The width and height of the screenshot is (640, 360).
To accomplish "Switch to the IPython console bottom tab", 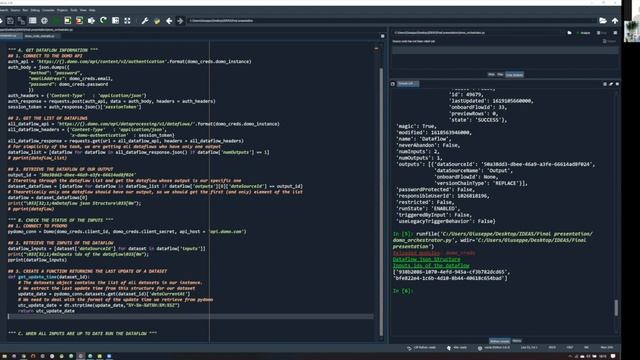I will [500, 341].
